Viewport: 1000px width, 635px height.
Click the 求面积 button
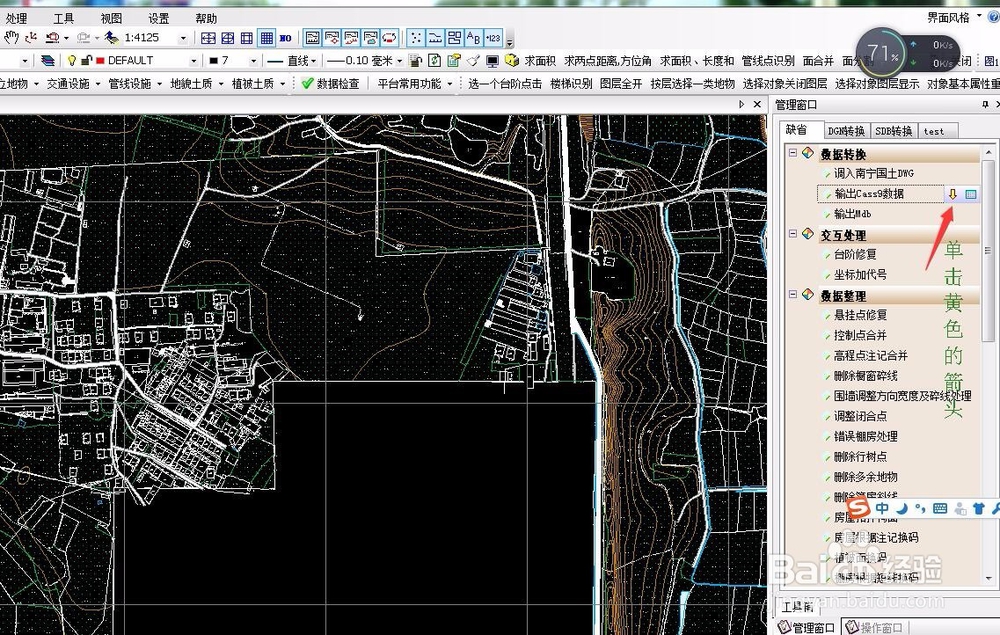point(539,61)
